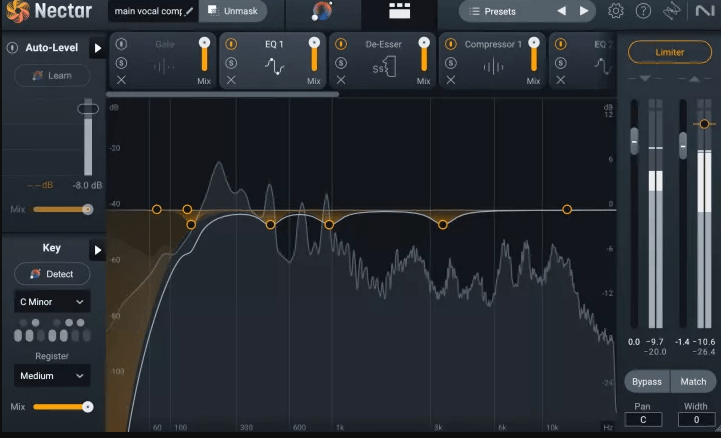
Task: Open the settings gear icon
Action: point(616,11)
